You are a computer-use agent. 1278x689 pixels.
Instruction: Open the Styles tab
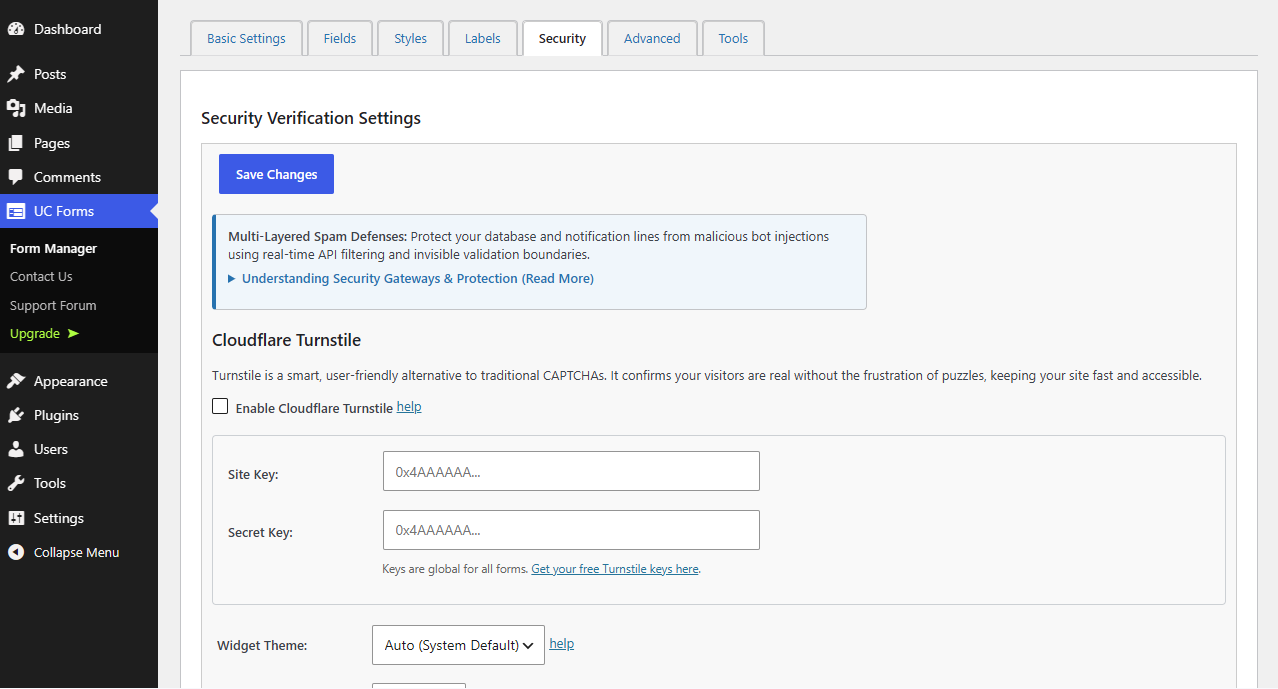(410, 38)
